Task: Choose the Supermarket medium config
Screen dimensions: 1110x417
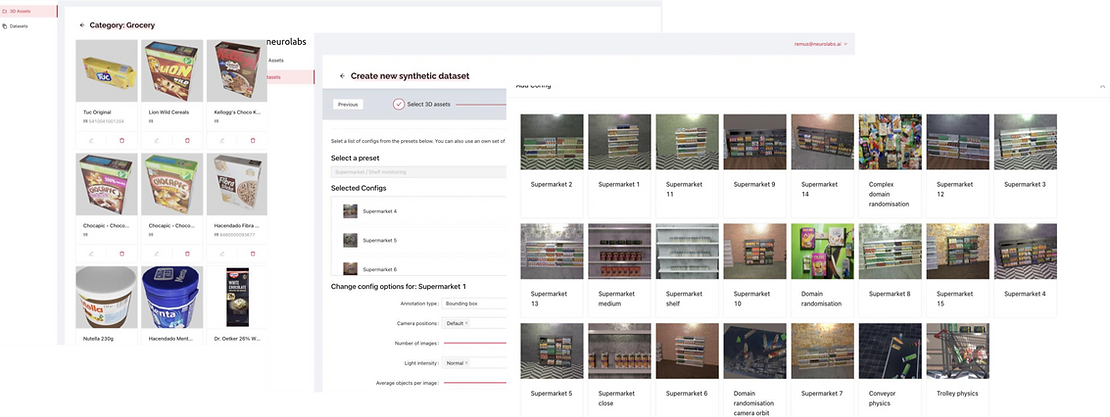Action: click(619, 270)
